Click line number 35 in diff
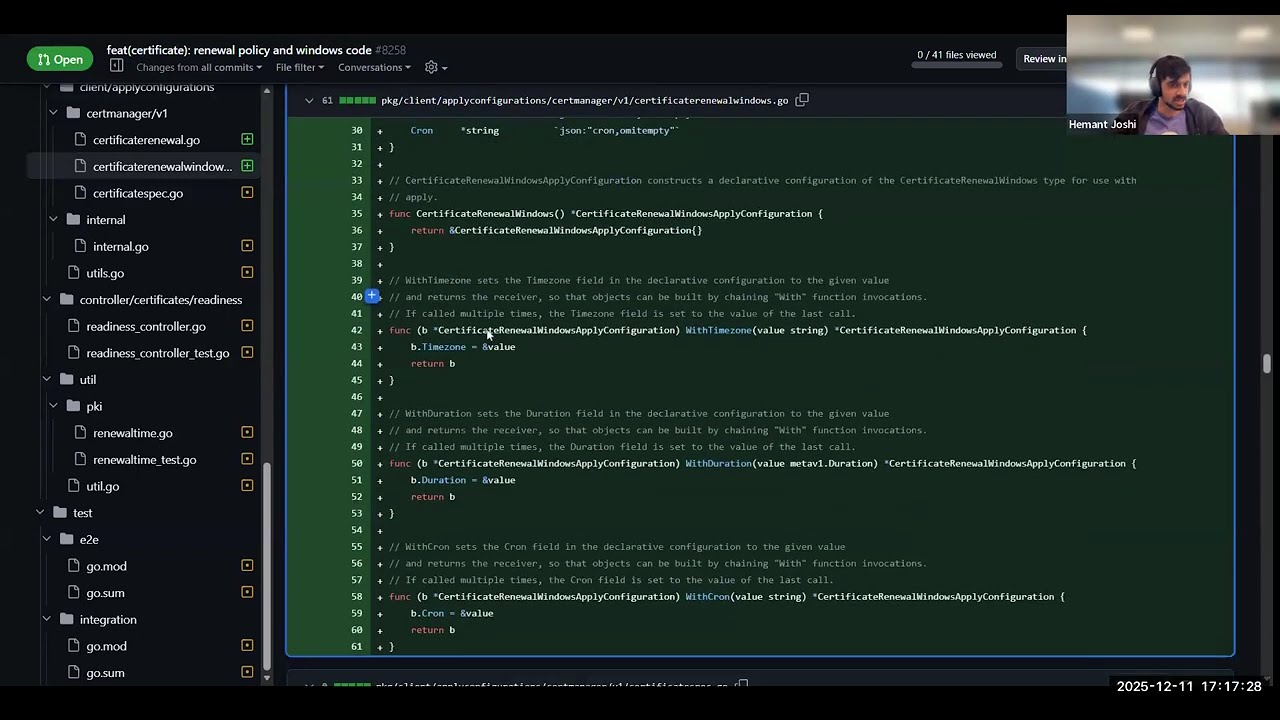Viewport: 1280px width, 720px height. (x=356, y=213)
